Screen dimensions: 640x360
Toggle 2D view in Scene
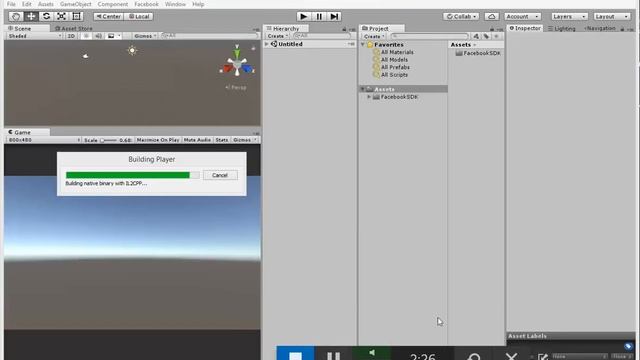coord(71,36)
